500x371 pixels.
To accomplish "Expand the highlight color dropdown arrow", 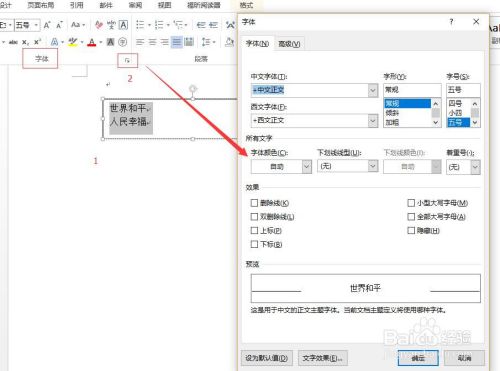I will (x=82, y=42).
